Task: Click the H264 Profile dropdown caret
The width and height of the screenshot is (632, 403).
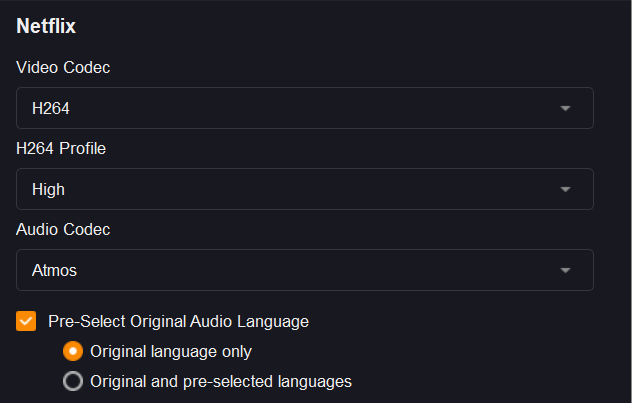Action: pyautogui.click(x=565, y=189)
